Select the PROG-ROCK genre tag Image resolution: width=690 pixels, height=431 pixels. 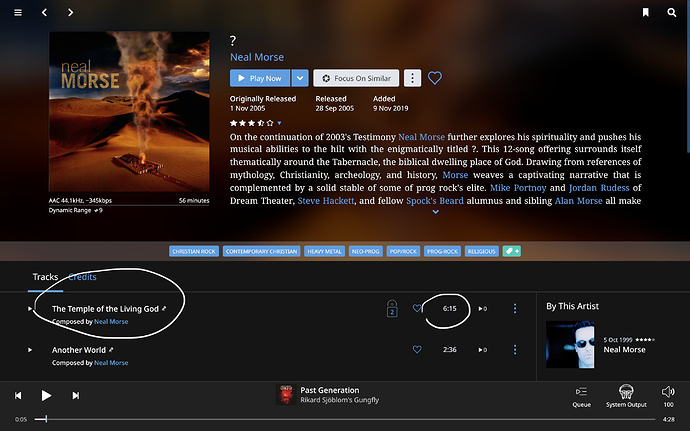[442, 251]
